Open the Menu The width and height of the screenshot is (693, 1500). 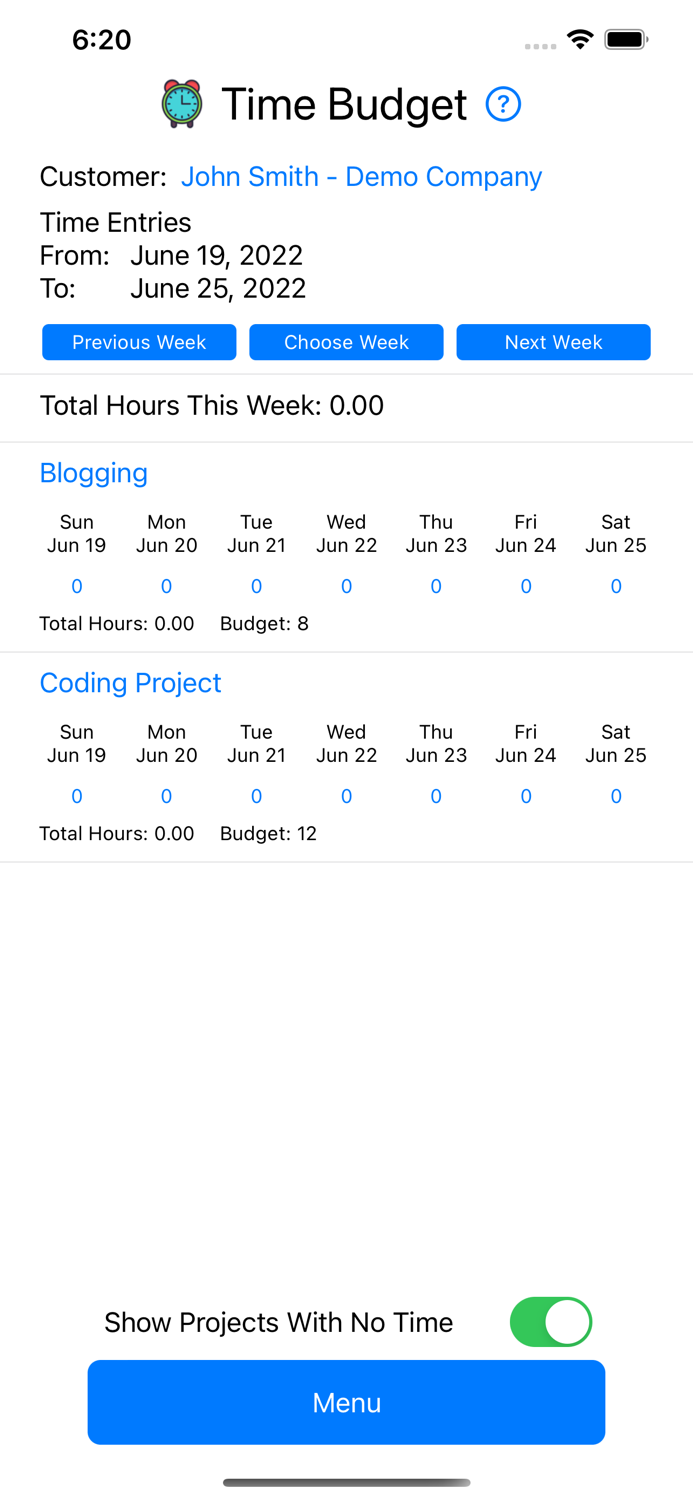pyautogui.click(x=346, y=1402)
